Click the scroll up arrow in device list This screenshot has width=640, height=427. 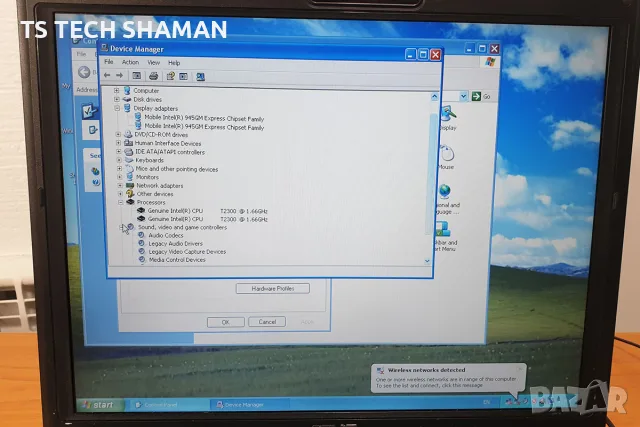(x=434, y=97)
